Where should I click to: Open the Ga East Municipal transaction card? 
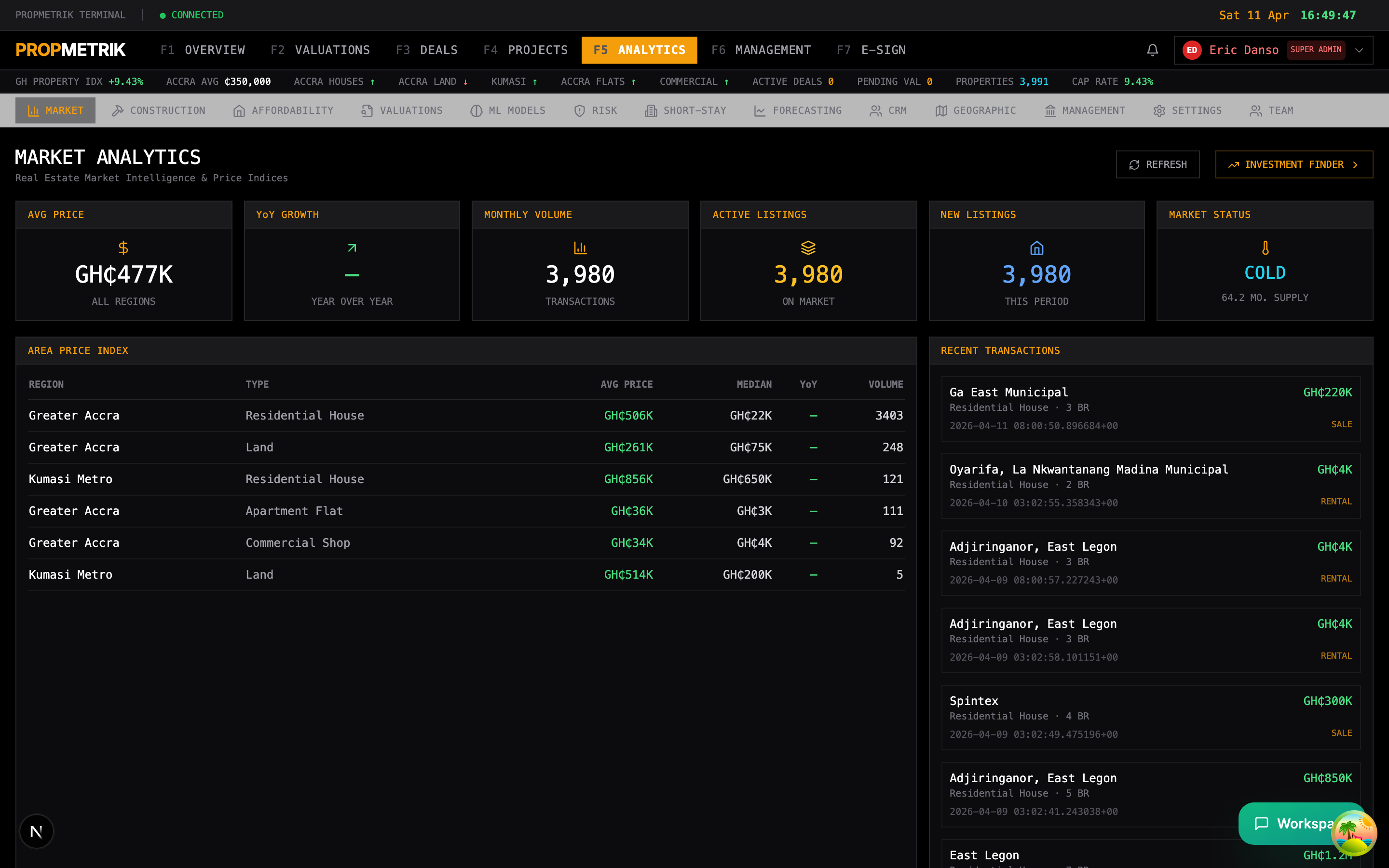[1151, 409]
